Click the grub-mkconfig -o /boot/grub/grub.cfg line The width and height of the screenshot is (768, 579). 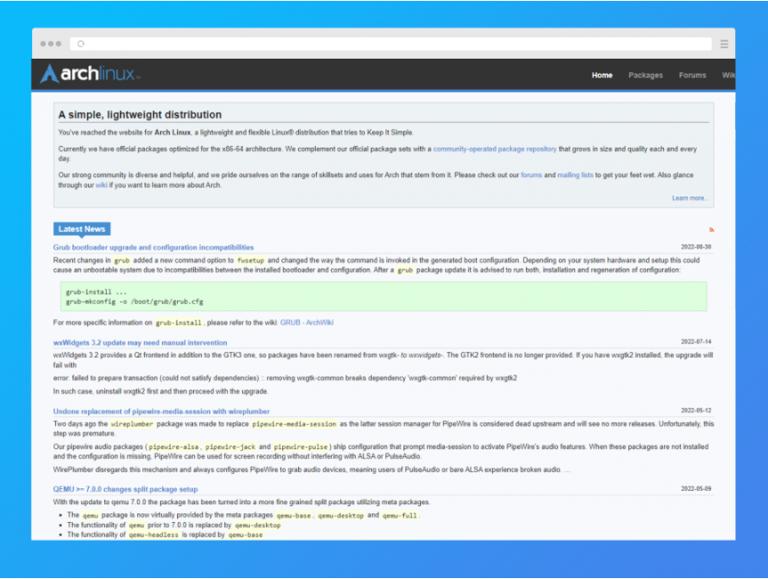pyautogui.click(x=134, y=302)
